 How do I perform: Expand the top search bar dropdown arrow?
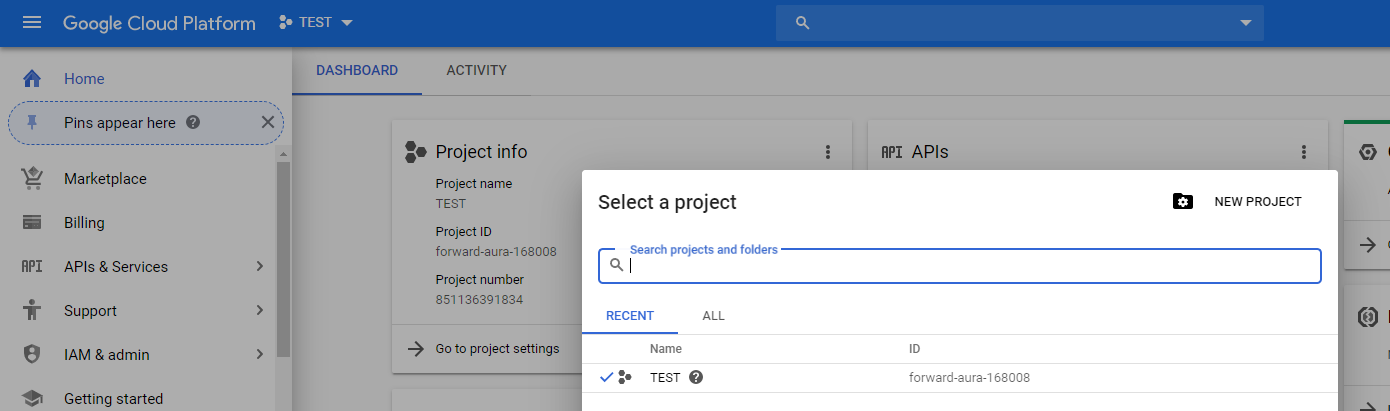click(x=1245, y=23)
